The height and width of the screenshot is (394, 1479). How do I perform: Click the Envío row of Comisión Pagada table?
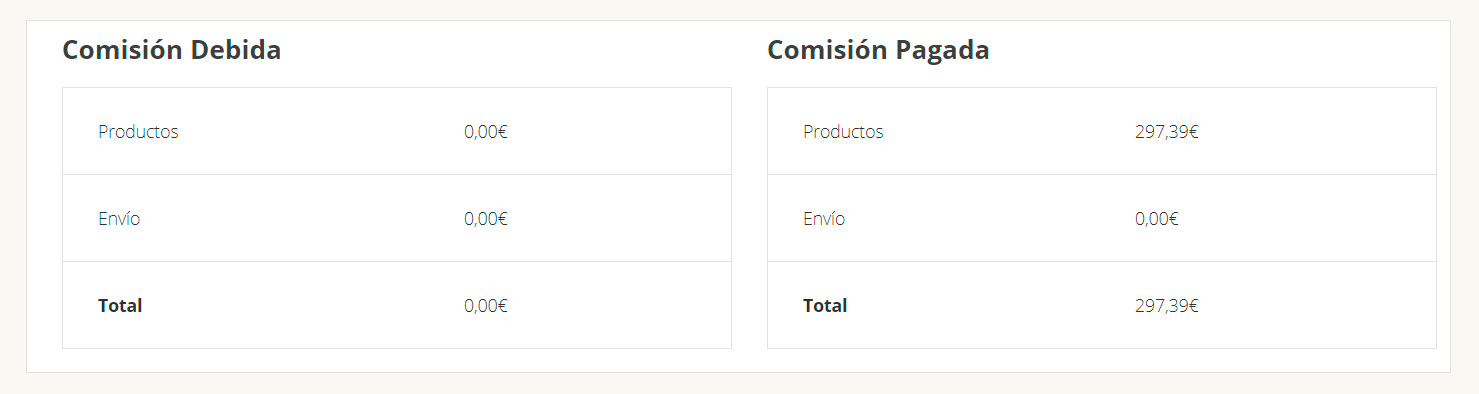pos(1102,218)
